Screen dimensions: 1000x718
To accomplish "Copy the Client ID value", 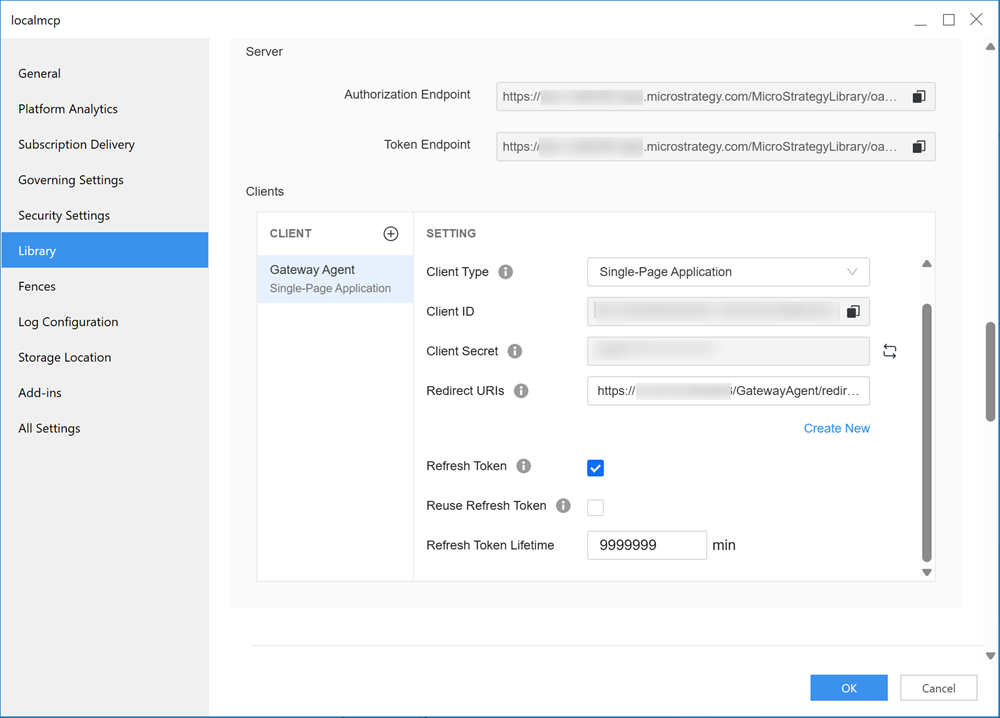I will click(853, 312).
